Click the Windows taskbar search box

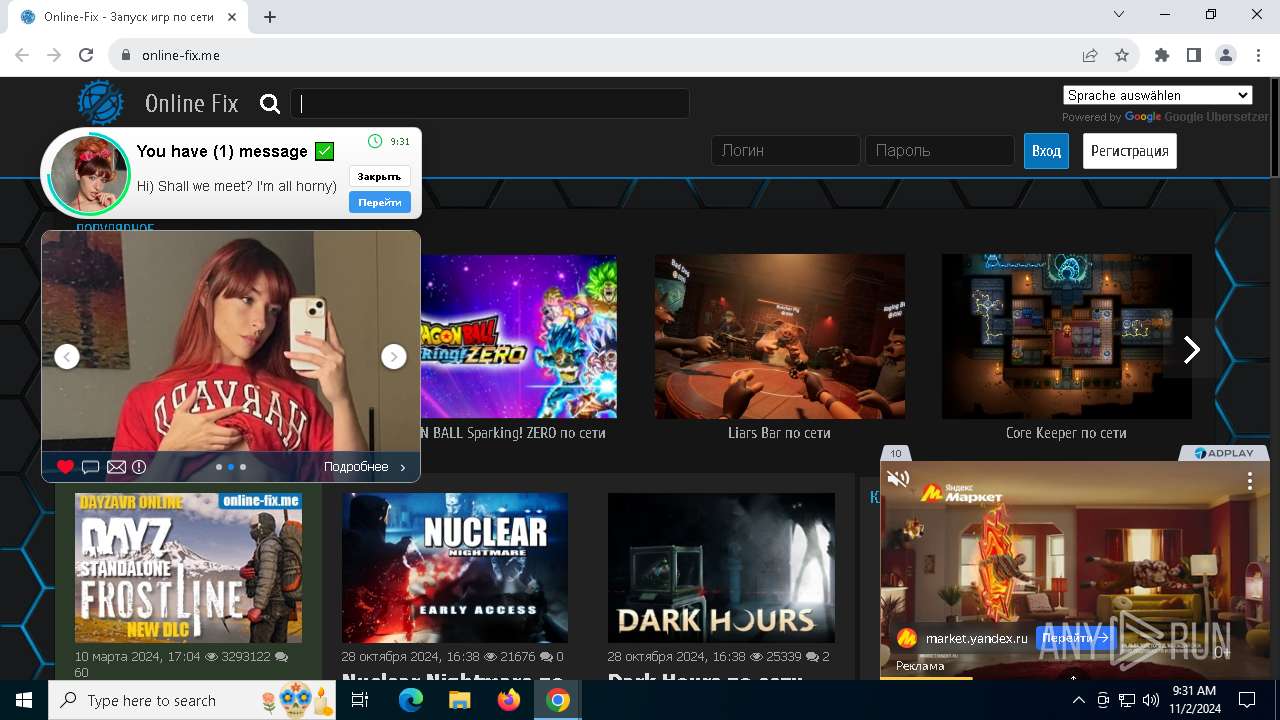(194, 700)
